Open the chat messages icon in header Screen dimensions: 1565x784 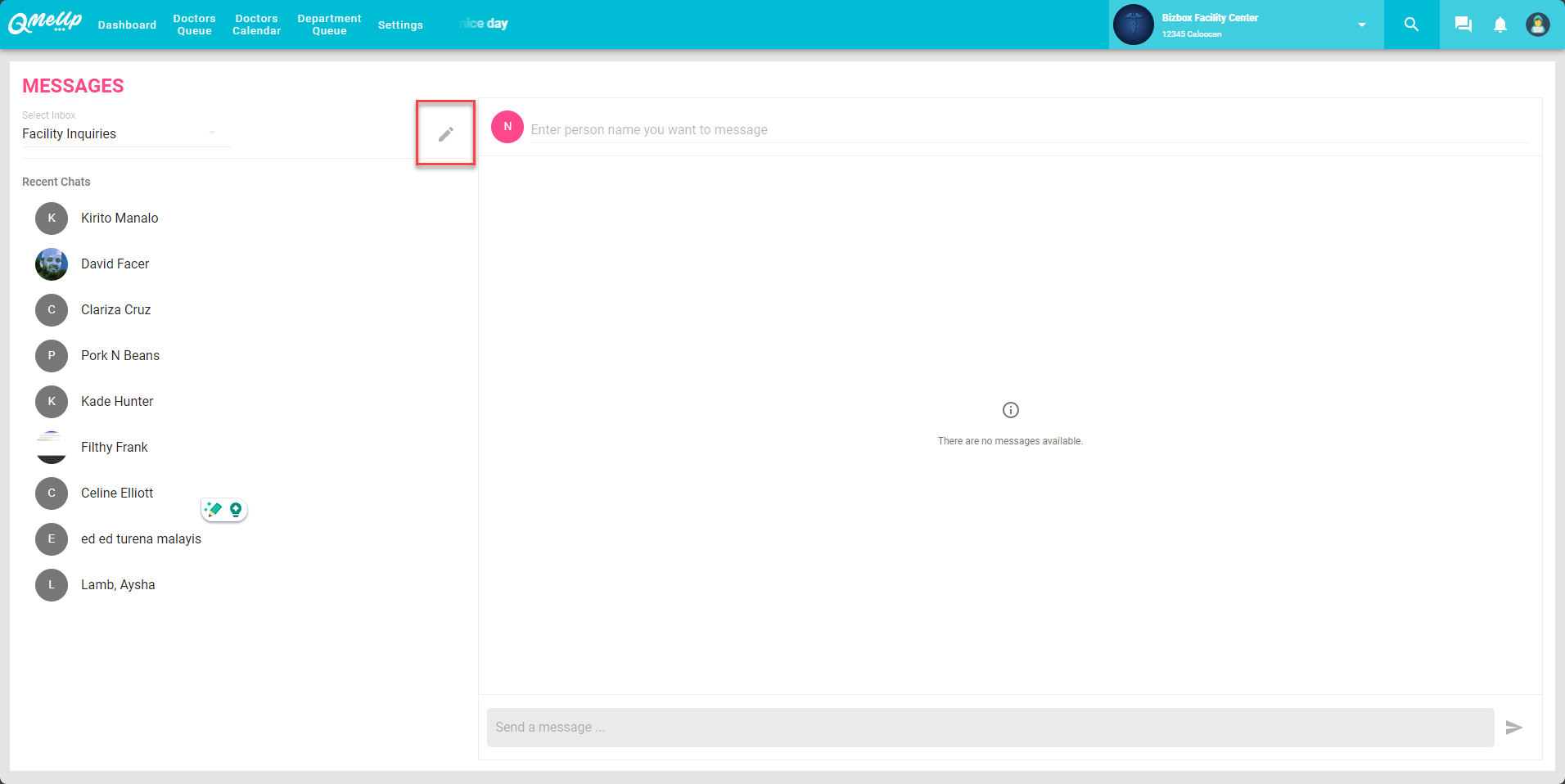click(1463, 25)
